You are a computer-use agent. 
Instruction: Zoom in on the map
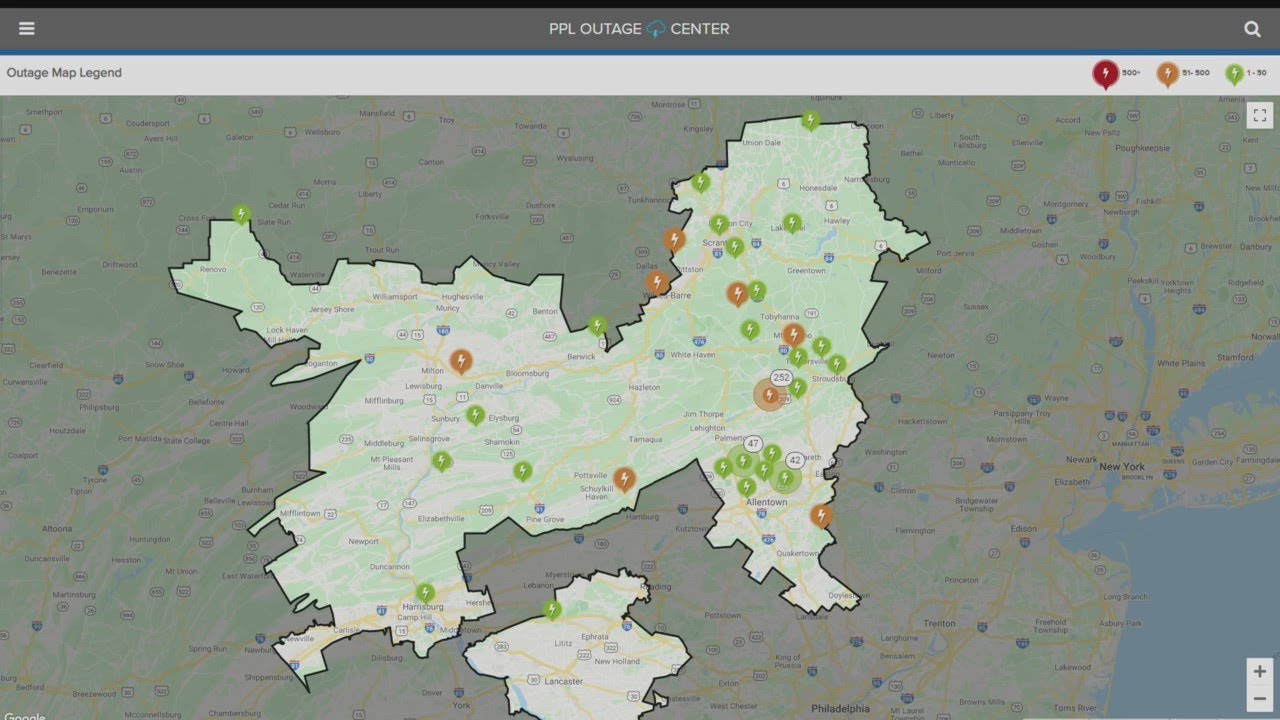pyautogui.click(x=1259, y=671)
